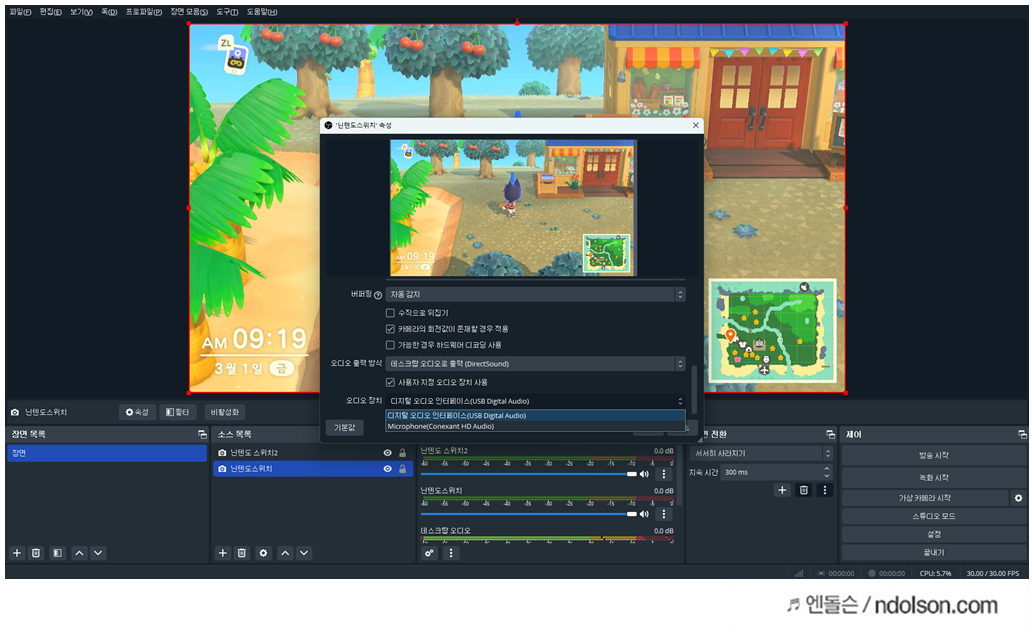Open the 장면 모음 menu
Image resolution: width=1034 pixels, height=631 pixels.
click(189, 12)
